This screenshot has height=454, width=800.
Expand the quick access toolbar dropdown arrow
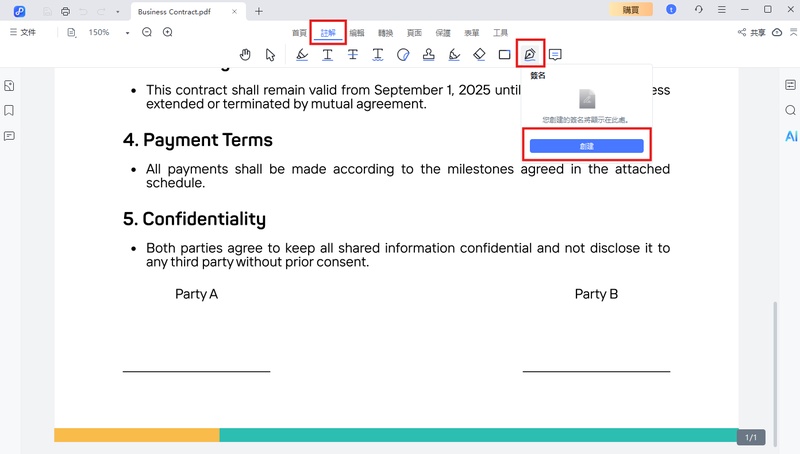[x=118, y=11]
